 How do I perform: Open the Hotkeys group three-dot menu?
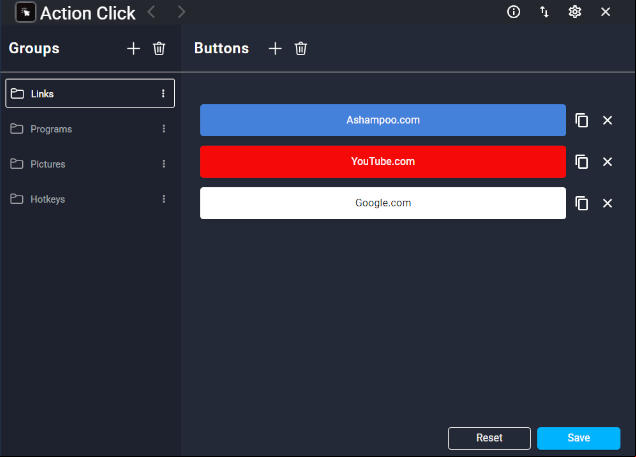(163, 199)
